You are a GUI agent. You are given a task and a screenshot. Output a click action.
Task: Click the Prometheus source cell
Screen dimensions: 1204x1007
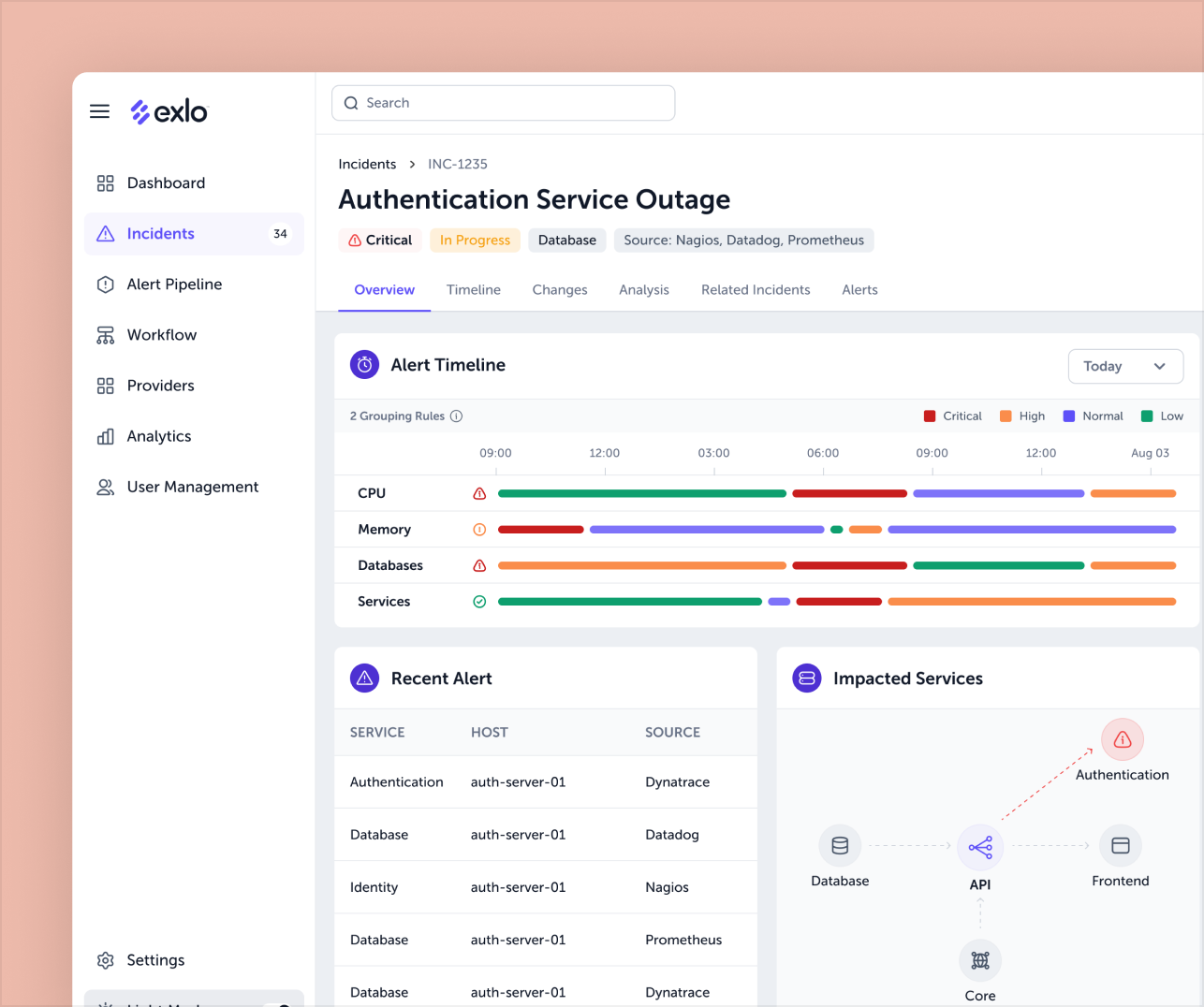pos(683,940)
